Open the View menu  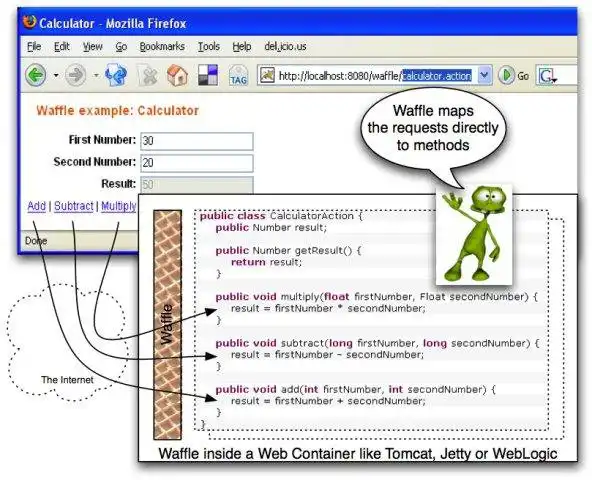point(92,46)
